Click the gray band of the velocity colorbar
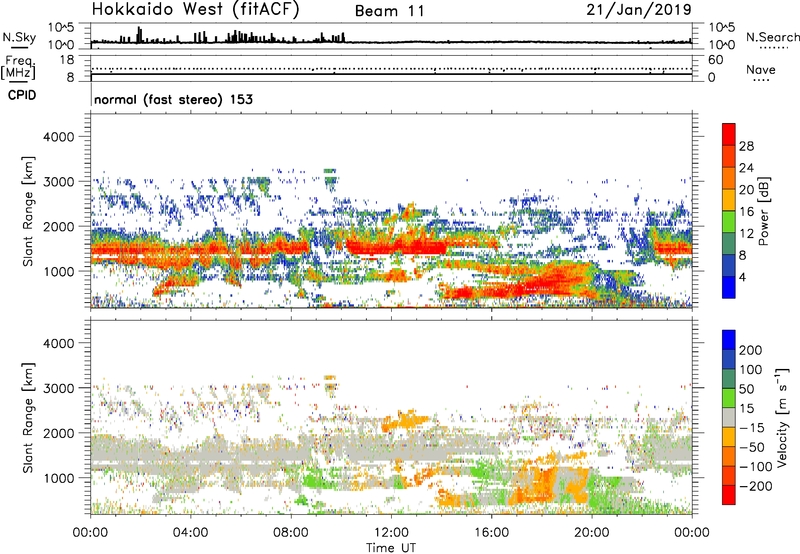Screen dimensions: 800x554 tap(729, 417)
